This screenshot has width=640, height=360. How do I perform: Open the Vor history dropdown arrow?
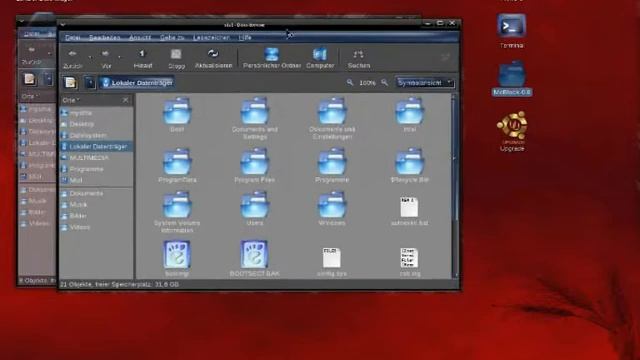click(x=119, y=57)
